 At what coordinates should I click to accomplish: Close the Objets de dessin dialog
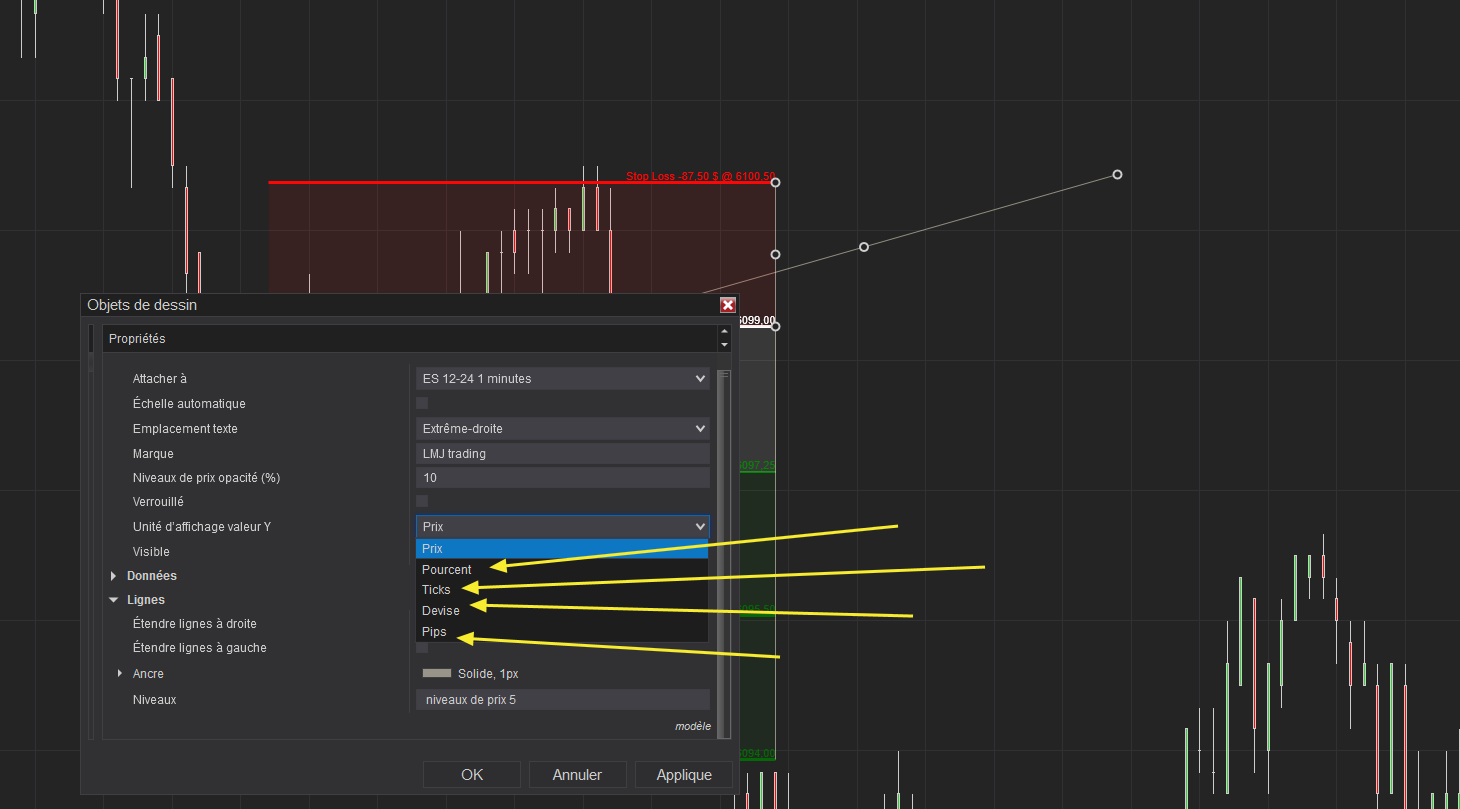[x=727, y=305]
